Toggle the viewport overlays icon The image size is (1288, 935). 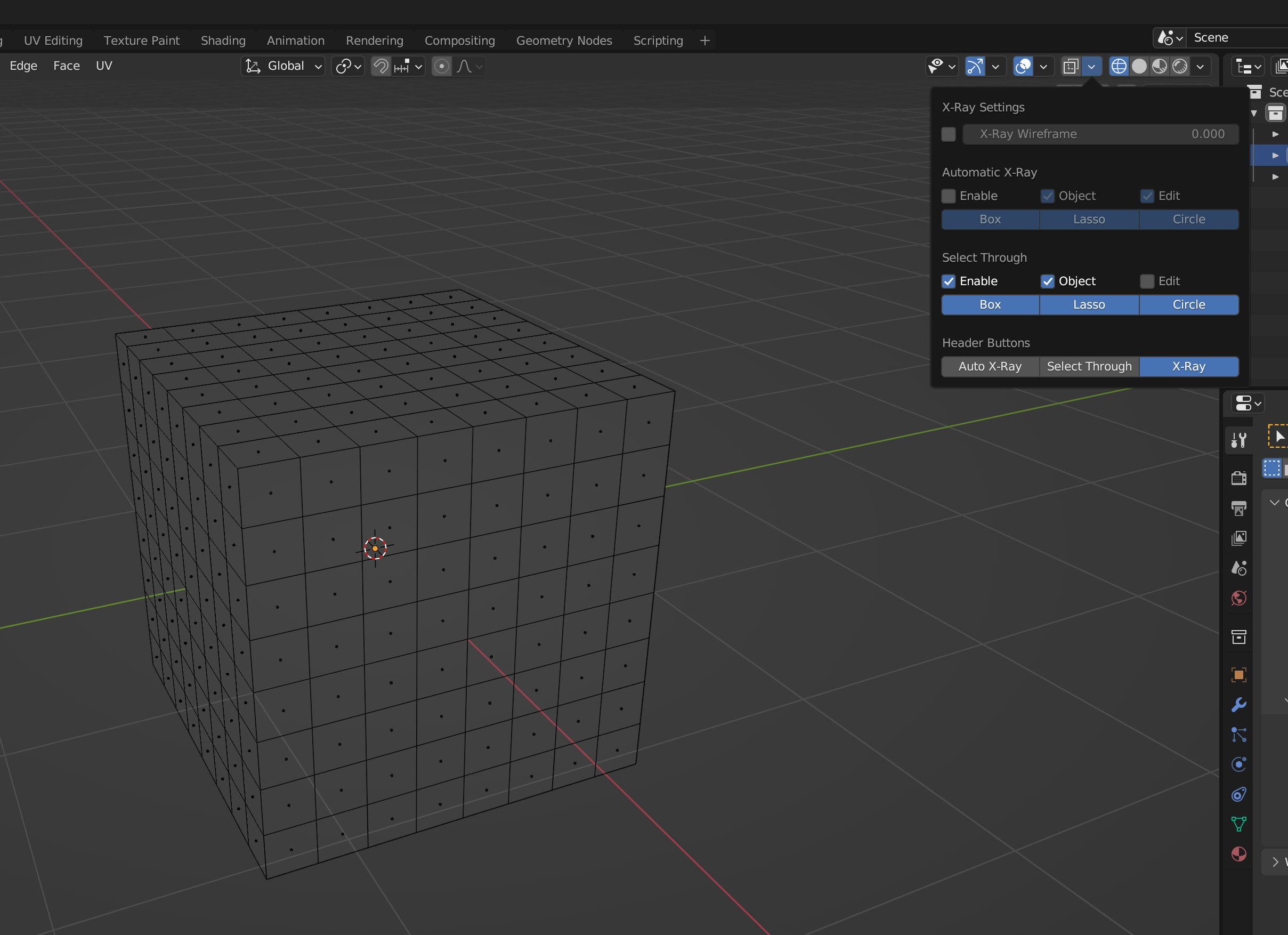coord(1023,67)
